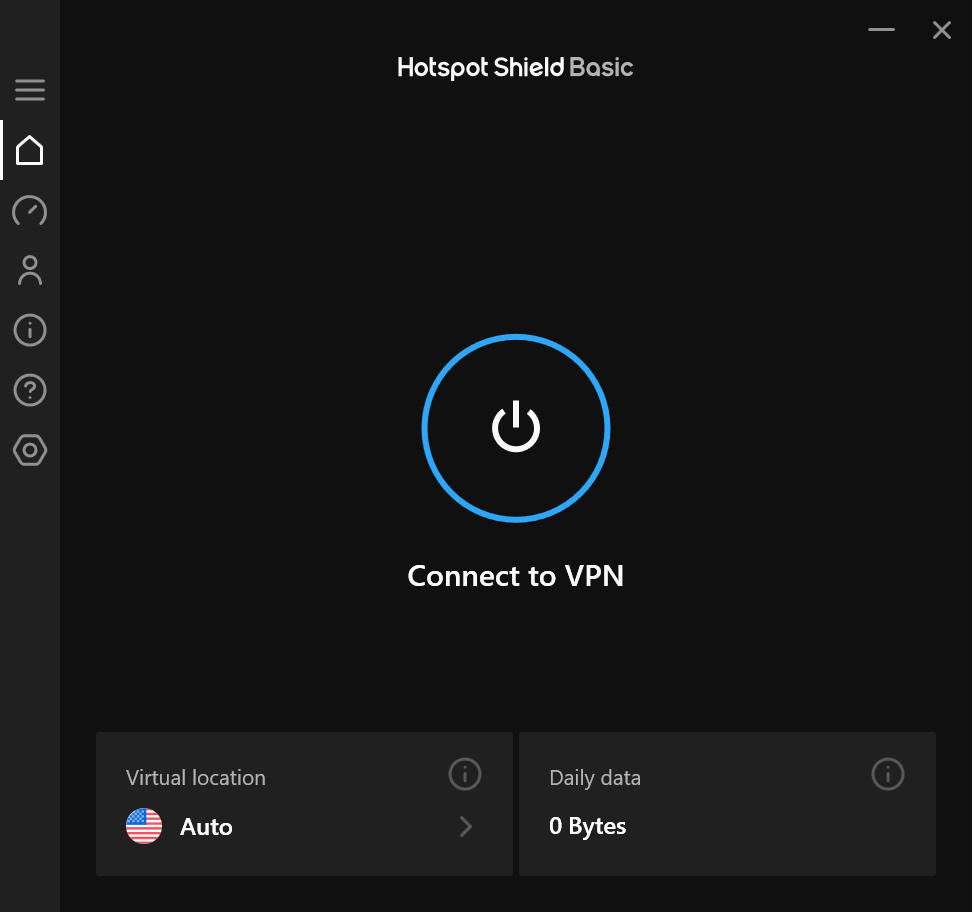972x912 pixels.
Task: Open help via question mark icon
Action: pyautogui.click(x=30, y=390)
